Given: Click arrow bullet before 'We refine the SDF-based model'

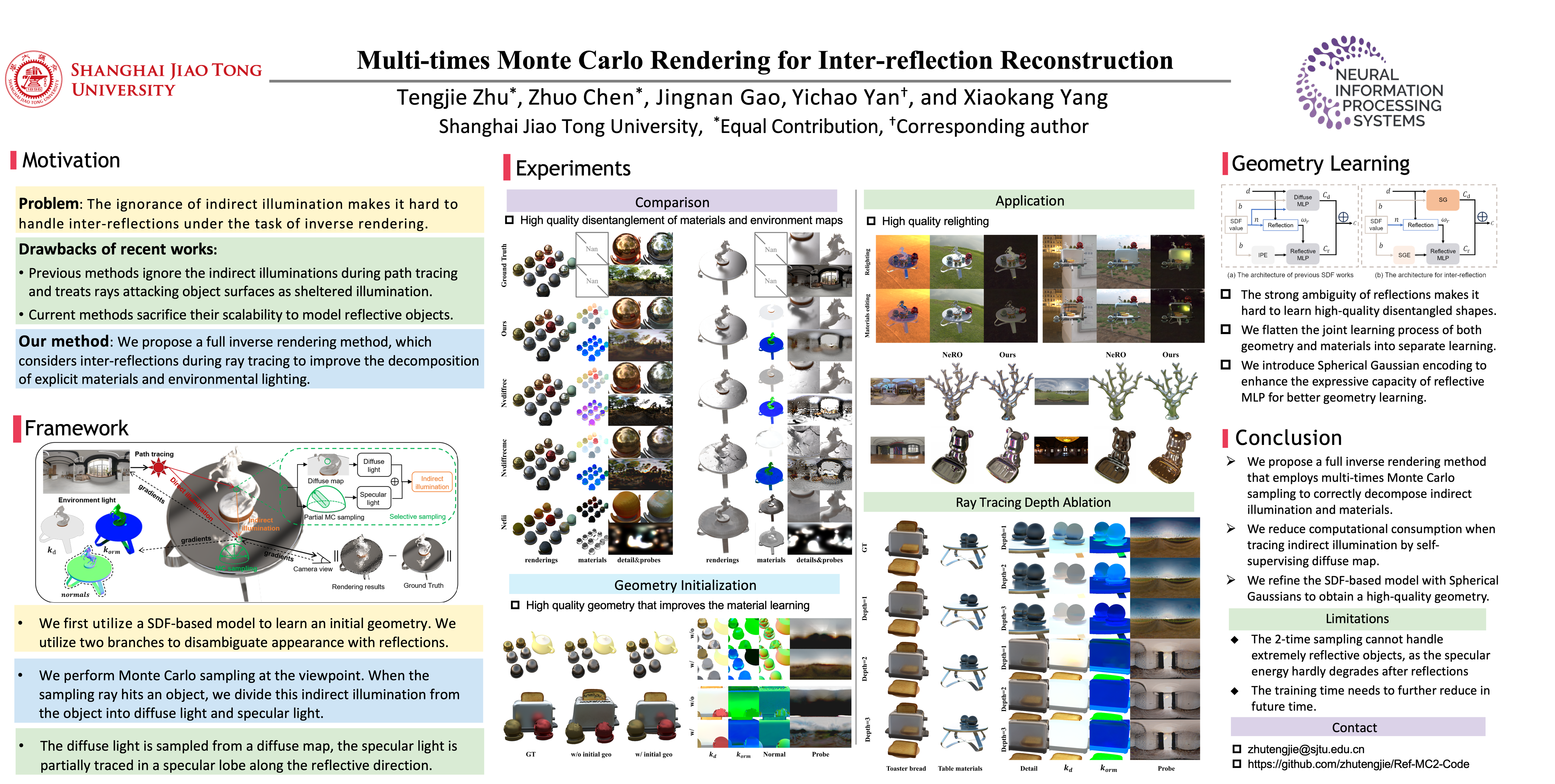Looking at the screenshot, I should 1231,580.
